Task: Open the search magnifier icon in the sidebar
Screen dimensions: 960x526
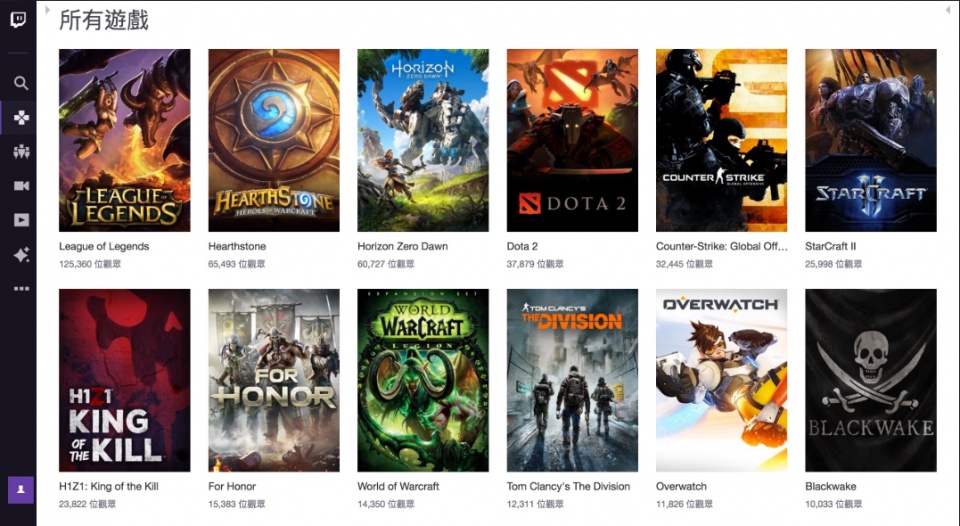Action: point(21,83)
